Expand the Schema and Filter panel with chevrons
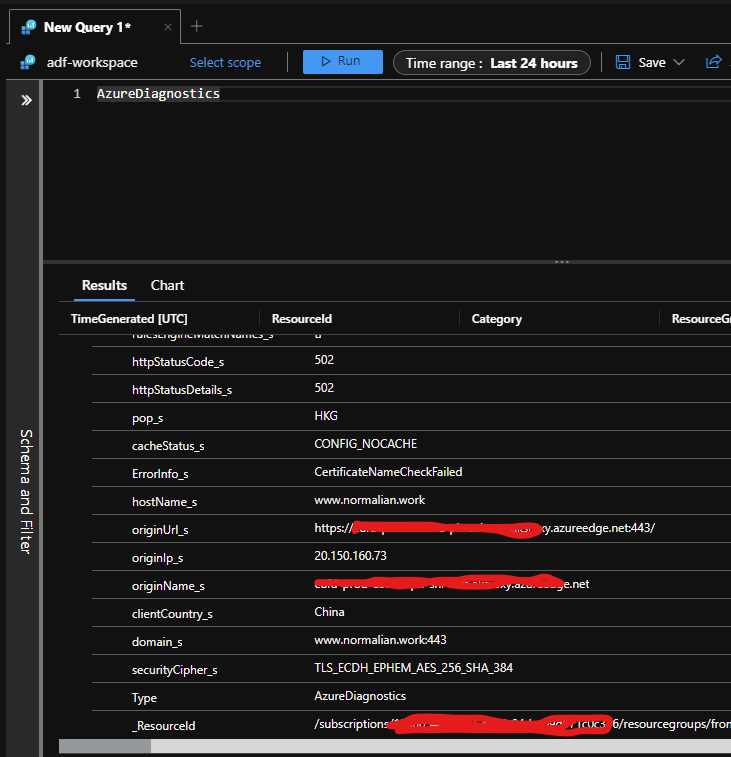Viewport: 731px width, 757px height. point(27,100)
